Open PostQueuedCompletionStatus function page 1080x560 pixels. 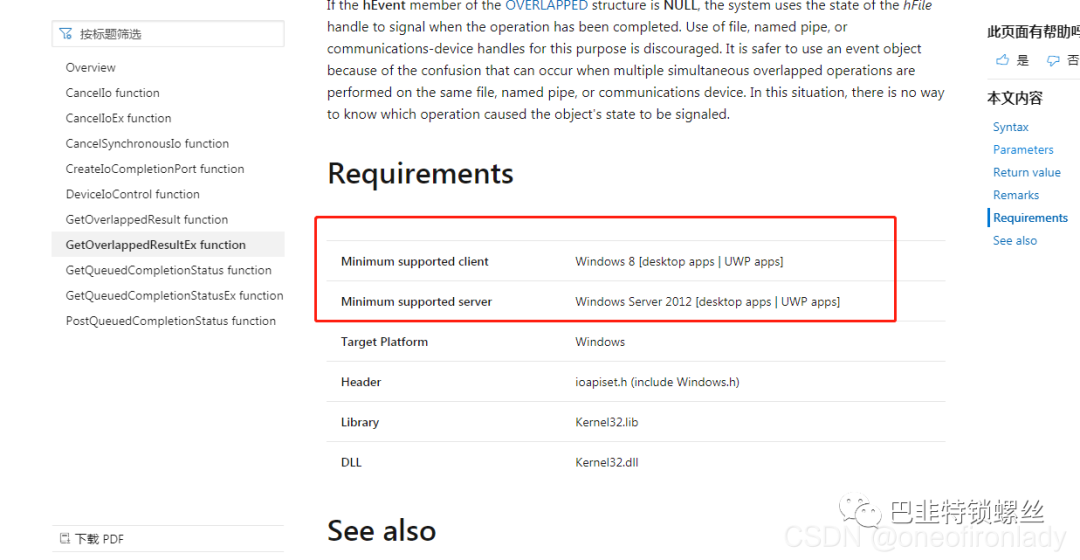(x=171, y=321)
